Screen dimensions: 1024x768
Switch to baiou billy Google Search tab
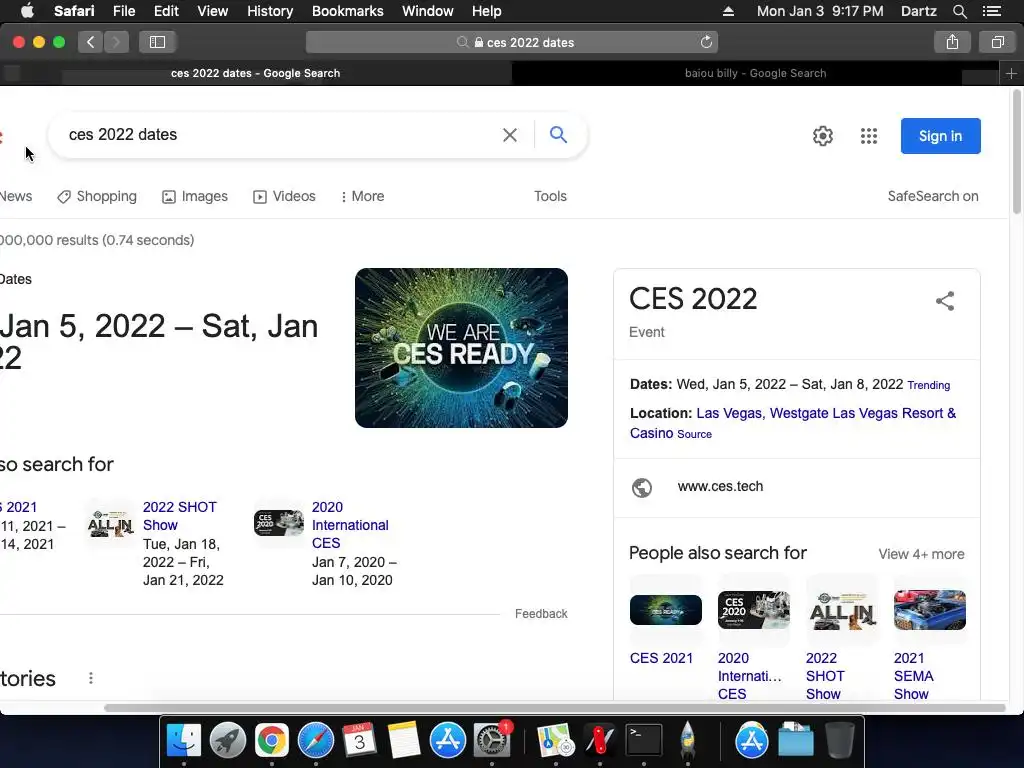pos(756,73)
